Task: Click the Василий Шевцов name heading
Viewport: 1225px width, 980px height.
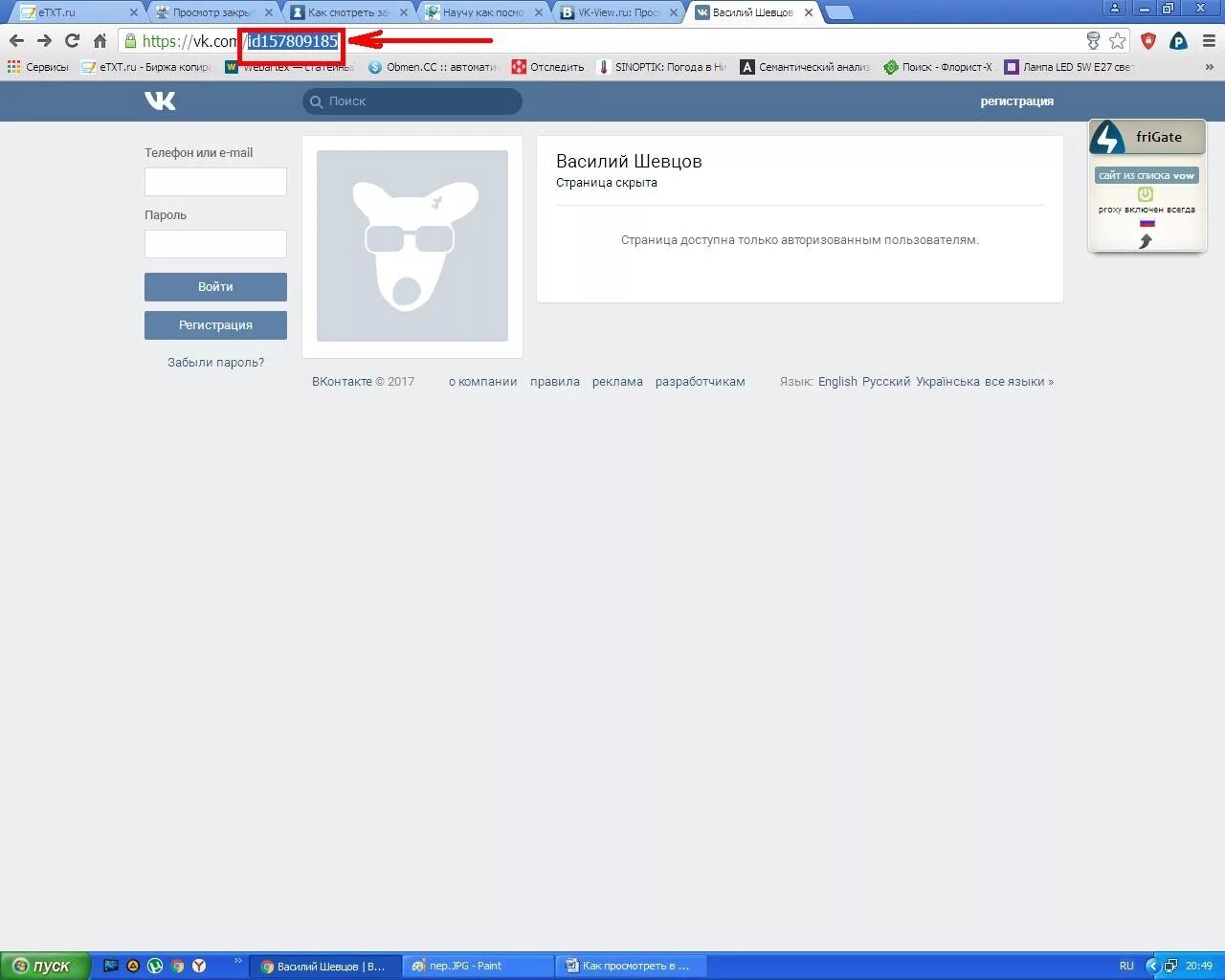Action: [x=629, y=161]
